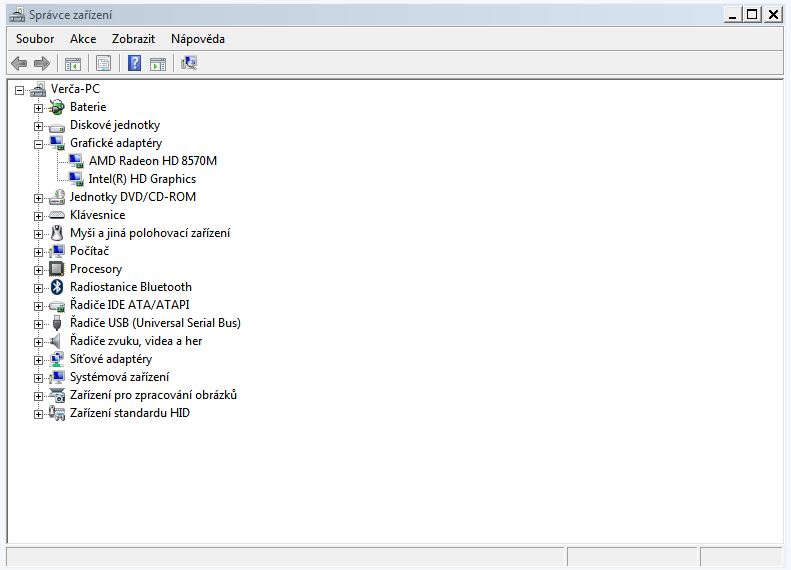
Task: Maximize the Správce zařízení window
Action: pos(752,15)
